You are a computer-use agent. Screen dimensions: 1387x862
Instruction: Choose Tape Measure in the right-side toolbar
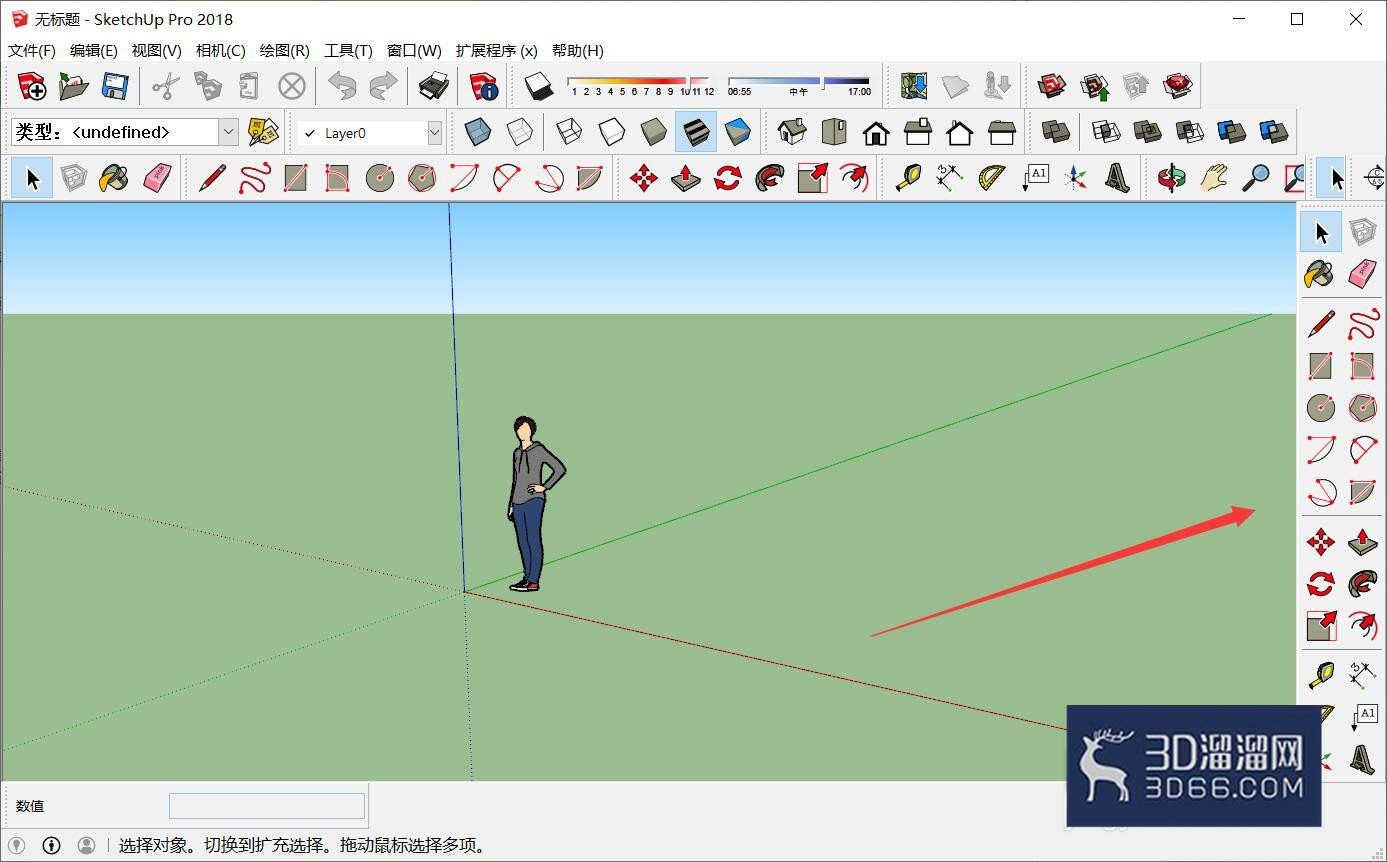click(x=1320, y=676)
